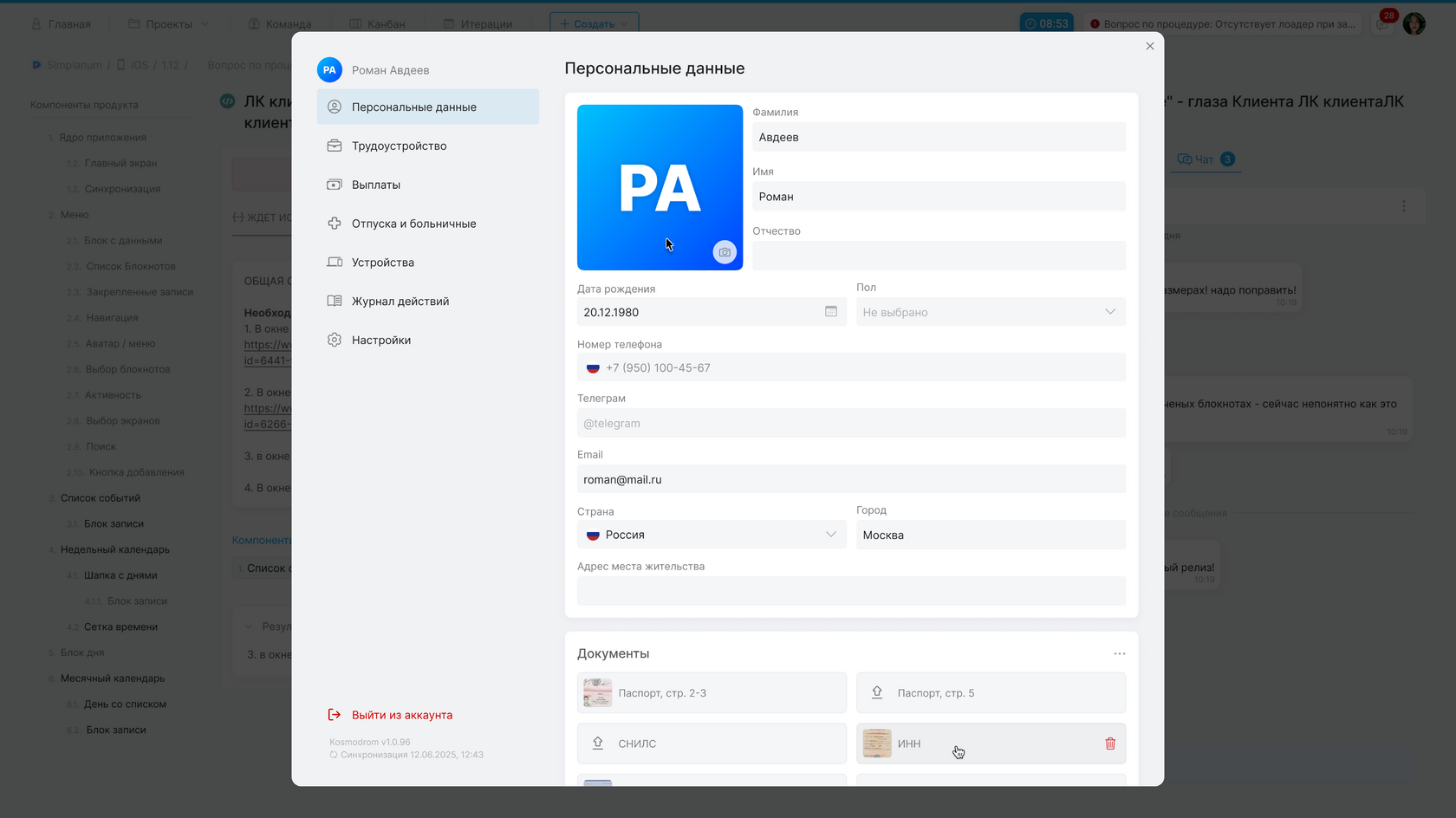Click the phone number input field

tap(851, 367)
